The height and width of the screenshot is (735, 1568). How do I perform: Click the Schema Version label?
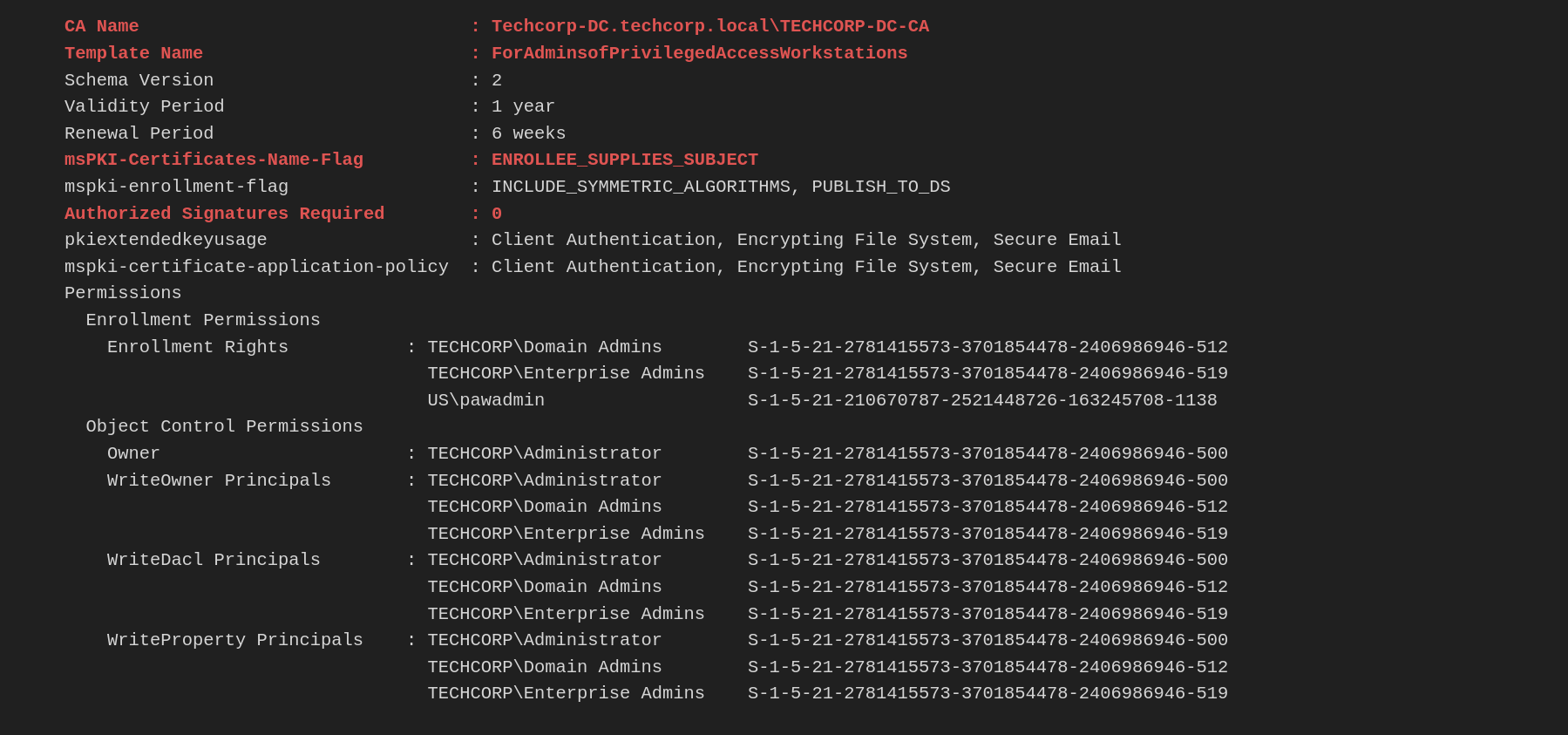pos(139,80)
